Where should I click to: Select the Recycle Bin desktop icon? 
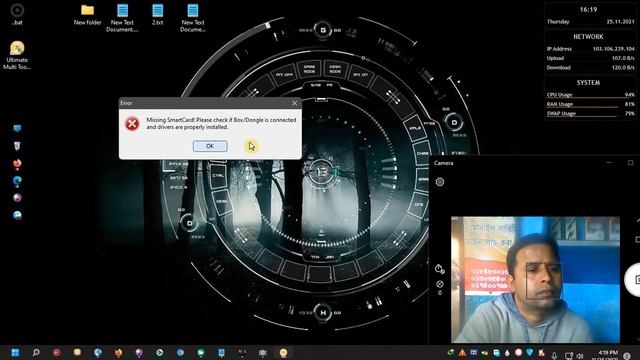pyautogui.click(x=17, y=146)
